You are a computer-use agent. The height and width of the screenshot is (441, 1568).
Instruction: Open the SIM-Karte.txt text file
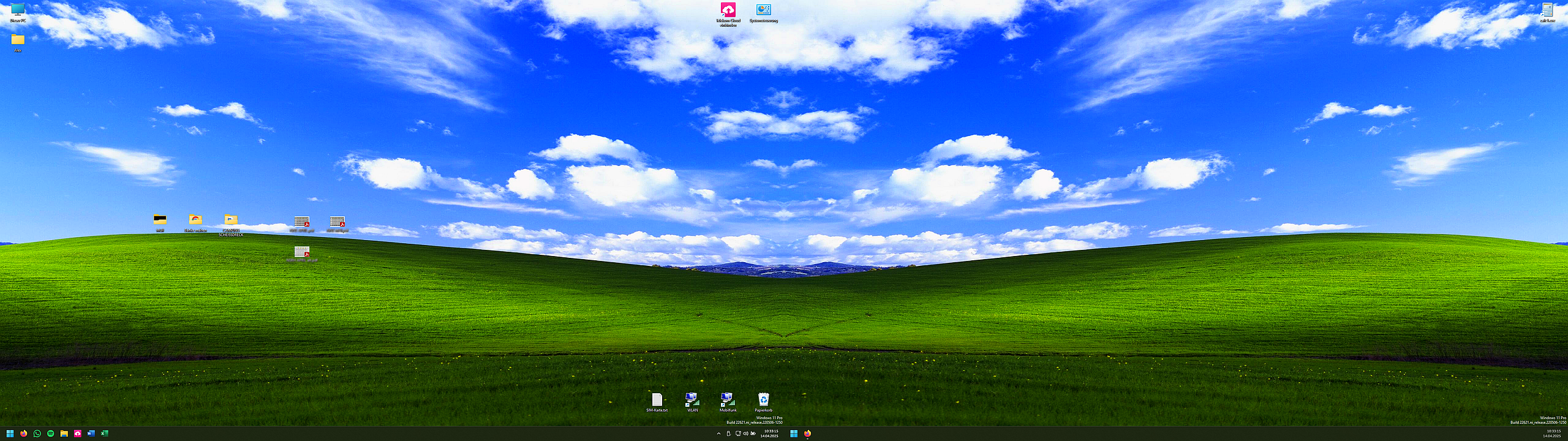point(657,402)
